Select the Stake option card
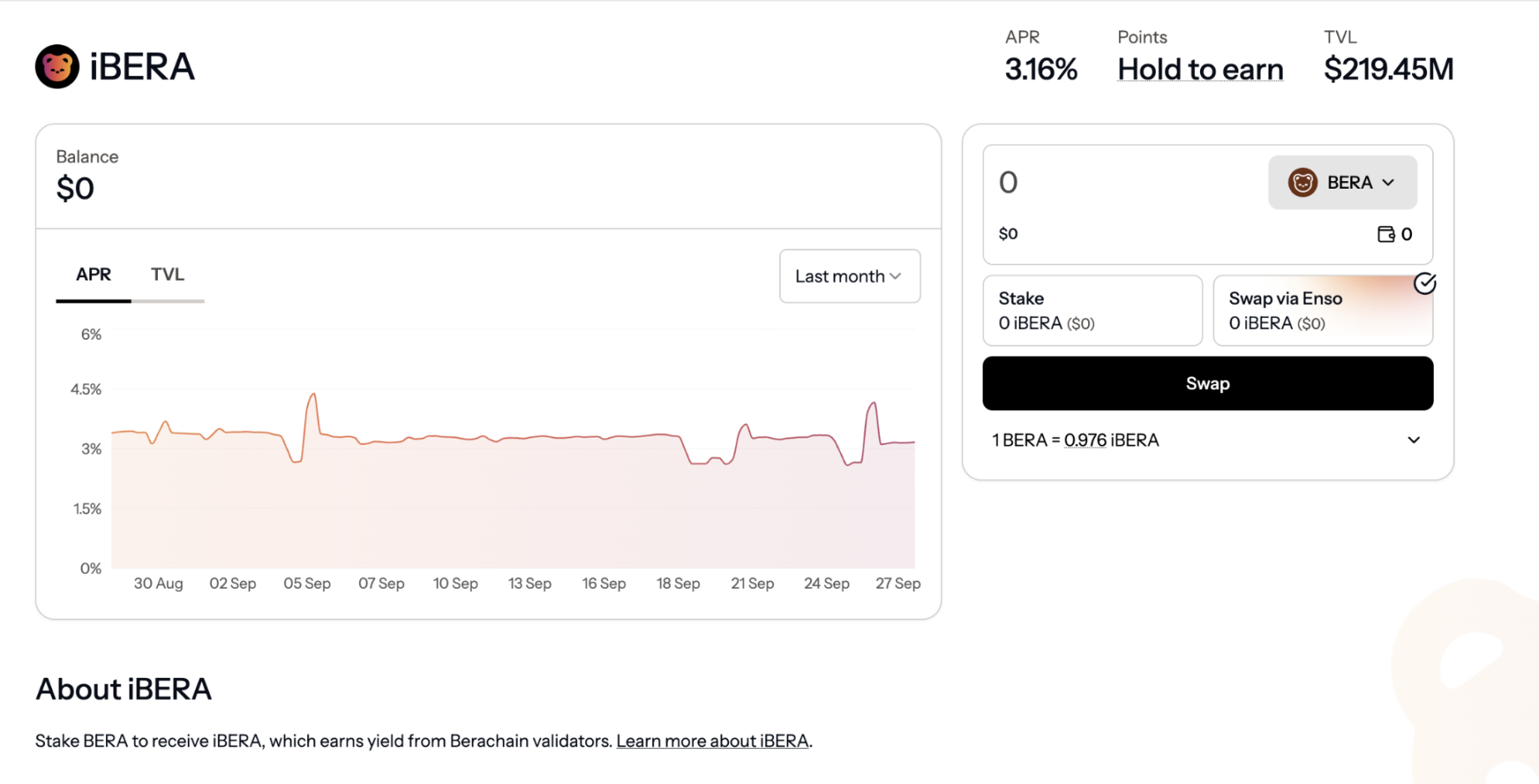Image resolution: width=1539 pixels, height=784 pixels. coord(1091,311)
